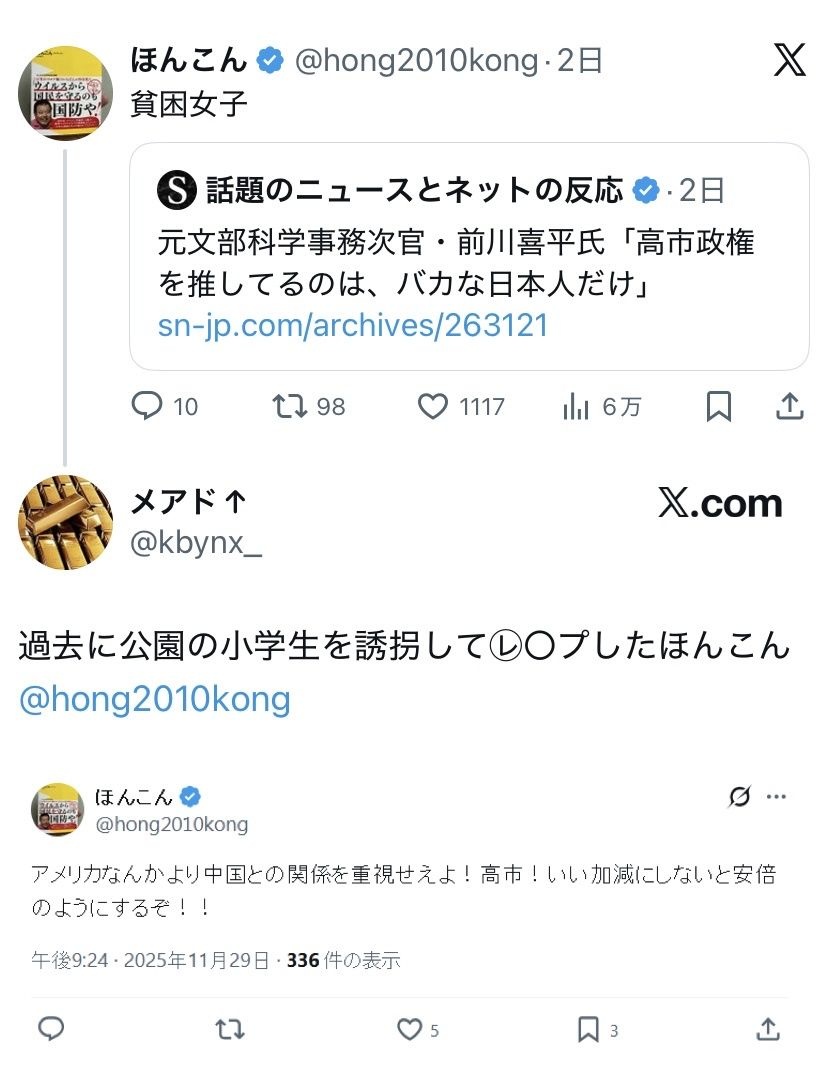Bookmark the bottom tweet with 3 bookmarks
828x1068 pixels.
[x=589, y=1029]
